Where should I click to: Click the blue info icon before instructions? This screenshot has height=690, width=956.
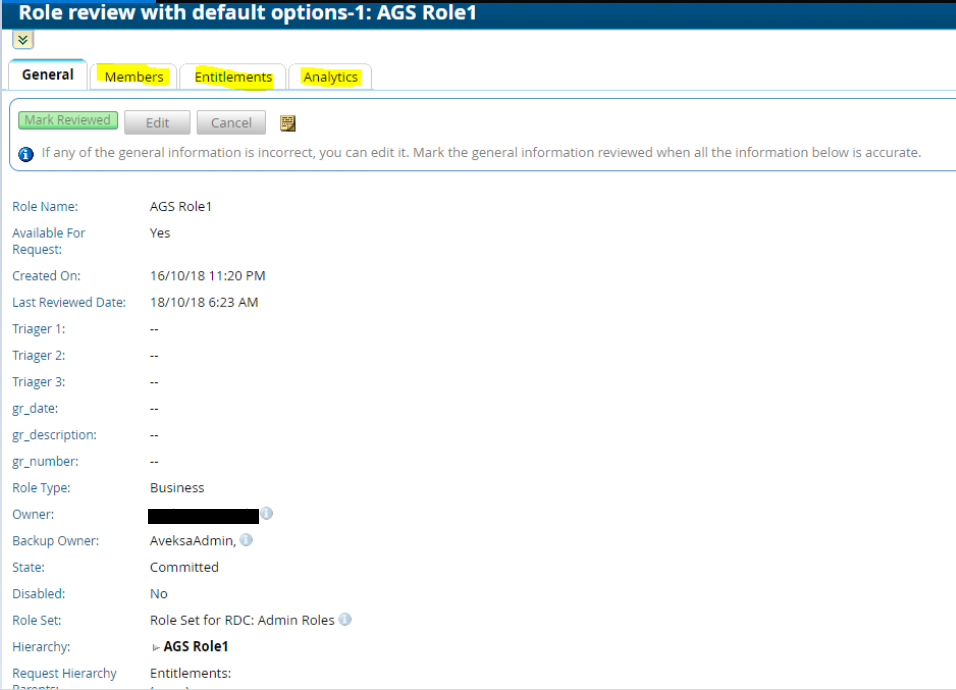pos(27,154)
